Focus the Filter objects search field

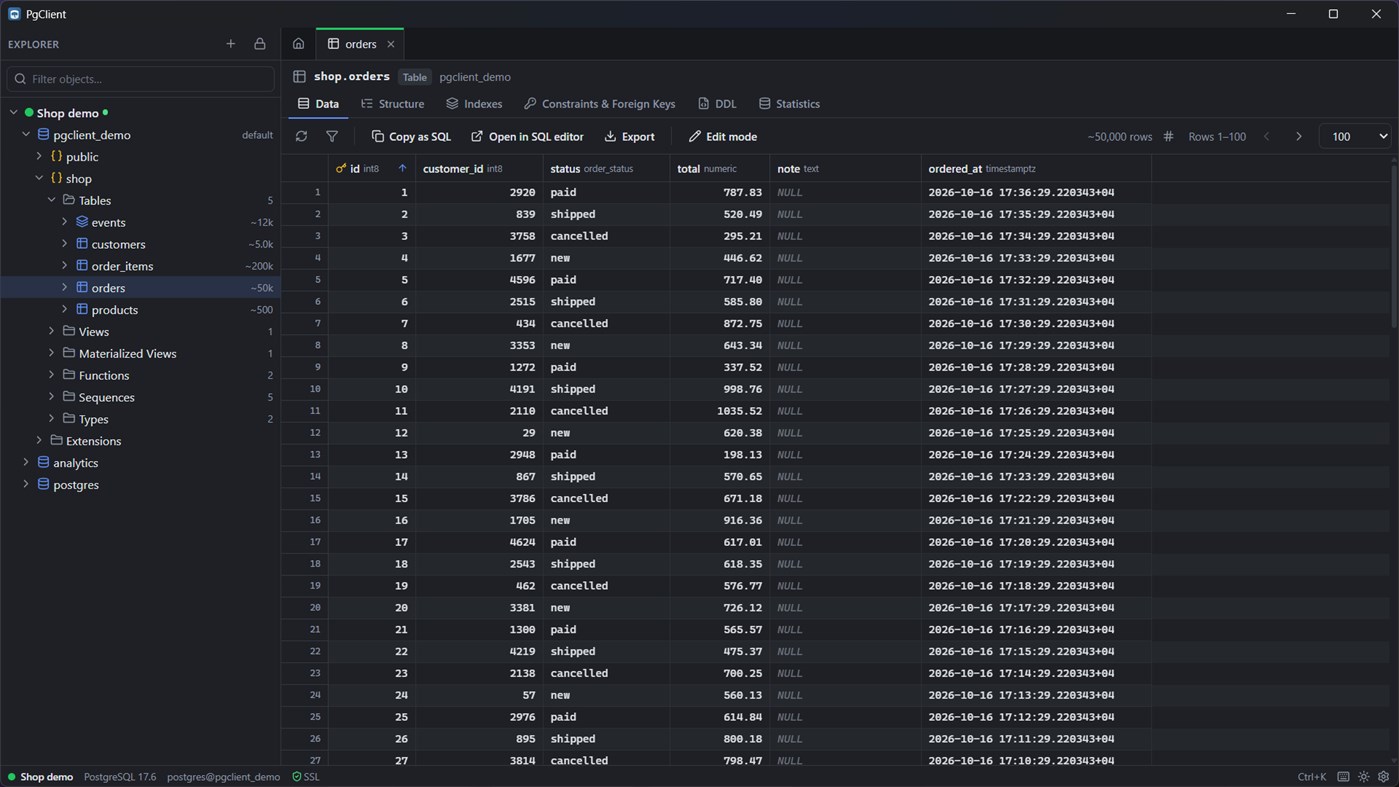[x=141, y=79]
